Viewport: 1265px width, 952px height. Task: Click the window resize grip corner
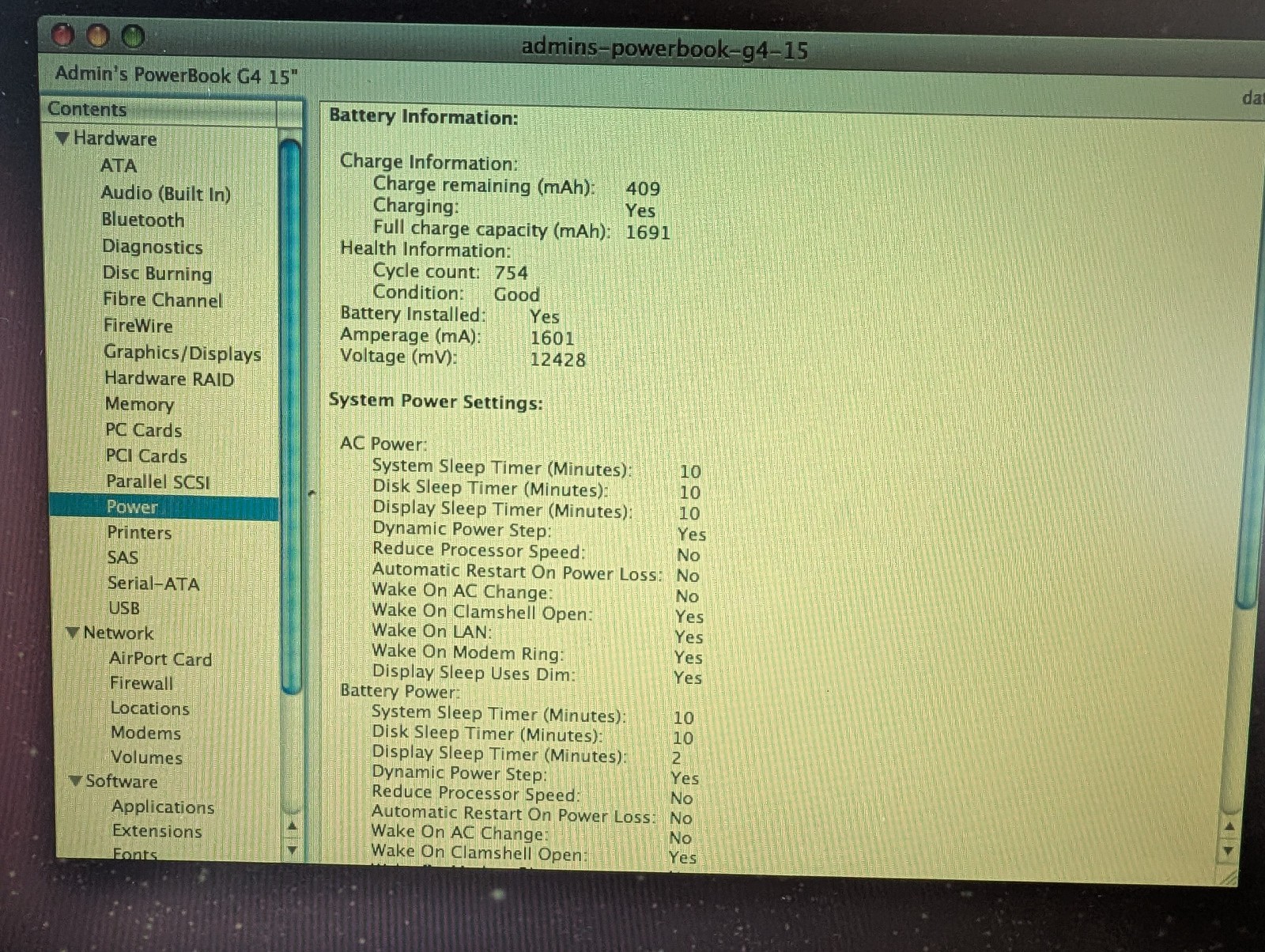(1229, 876)
